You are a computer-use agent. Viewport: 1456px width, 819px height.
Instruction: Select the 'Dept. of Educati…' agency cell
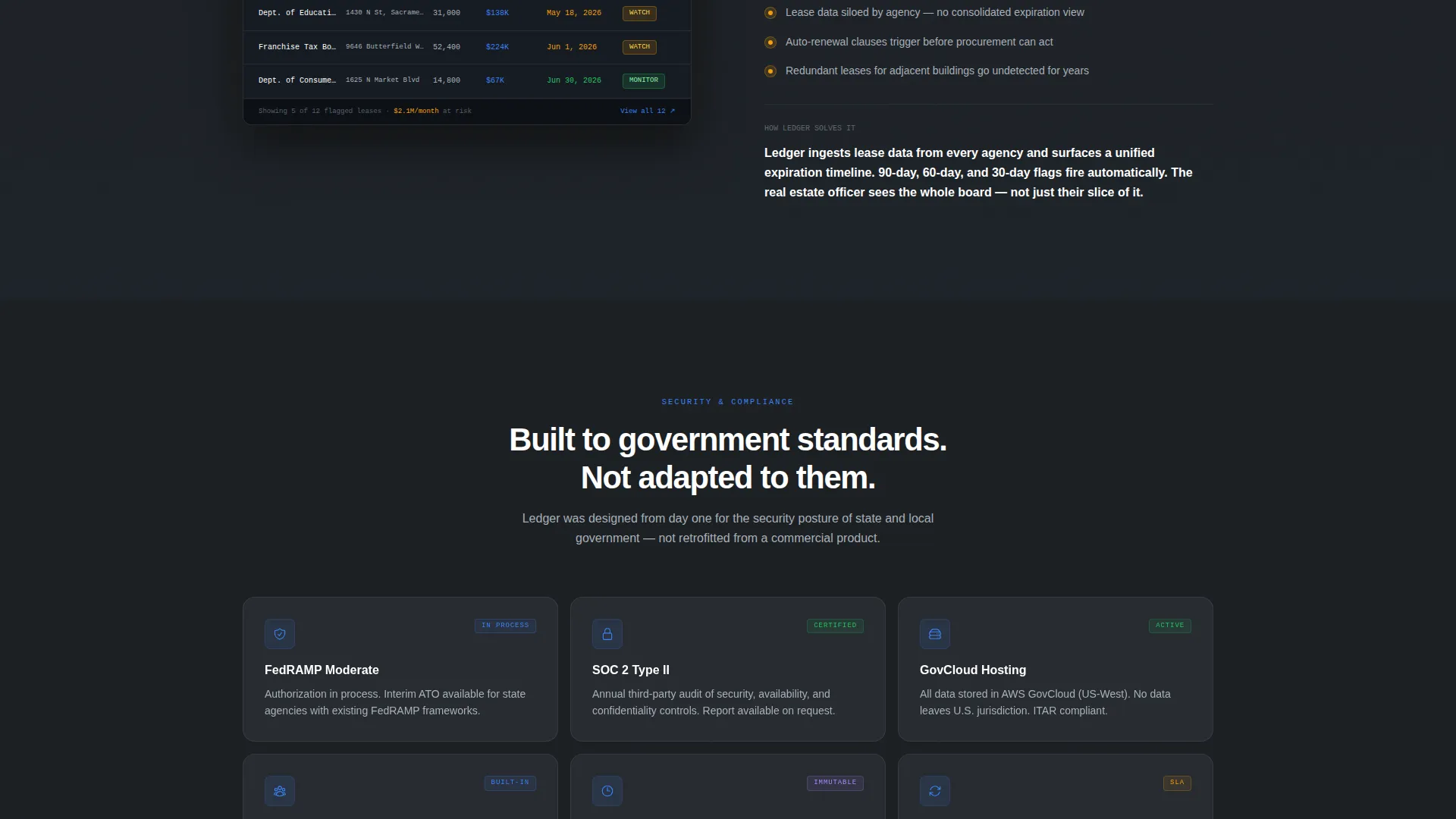[297, 13]
